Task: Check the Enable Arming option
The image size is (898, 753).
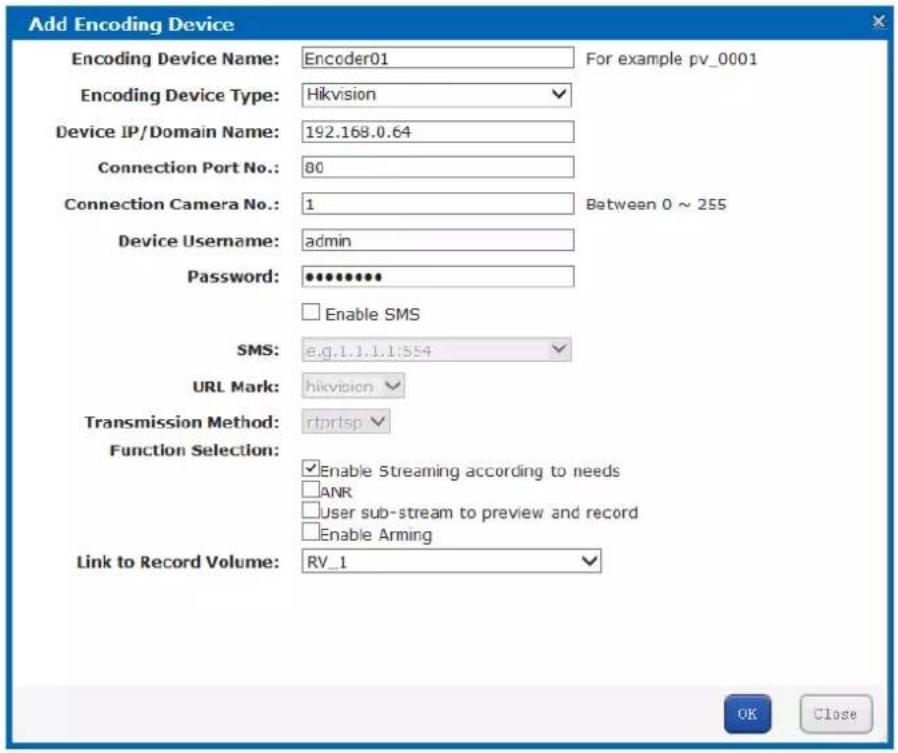Action: pyautogui.click(x=310, y=531)
